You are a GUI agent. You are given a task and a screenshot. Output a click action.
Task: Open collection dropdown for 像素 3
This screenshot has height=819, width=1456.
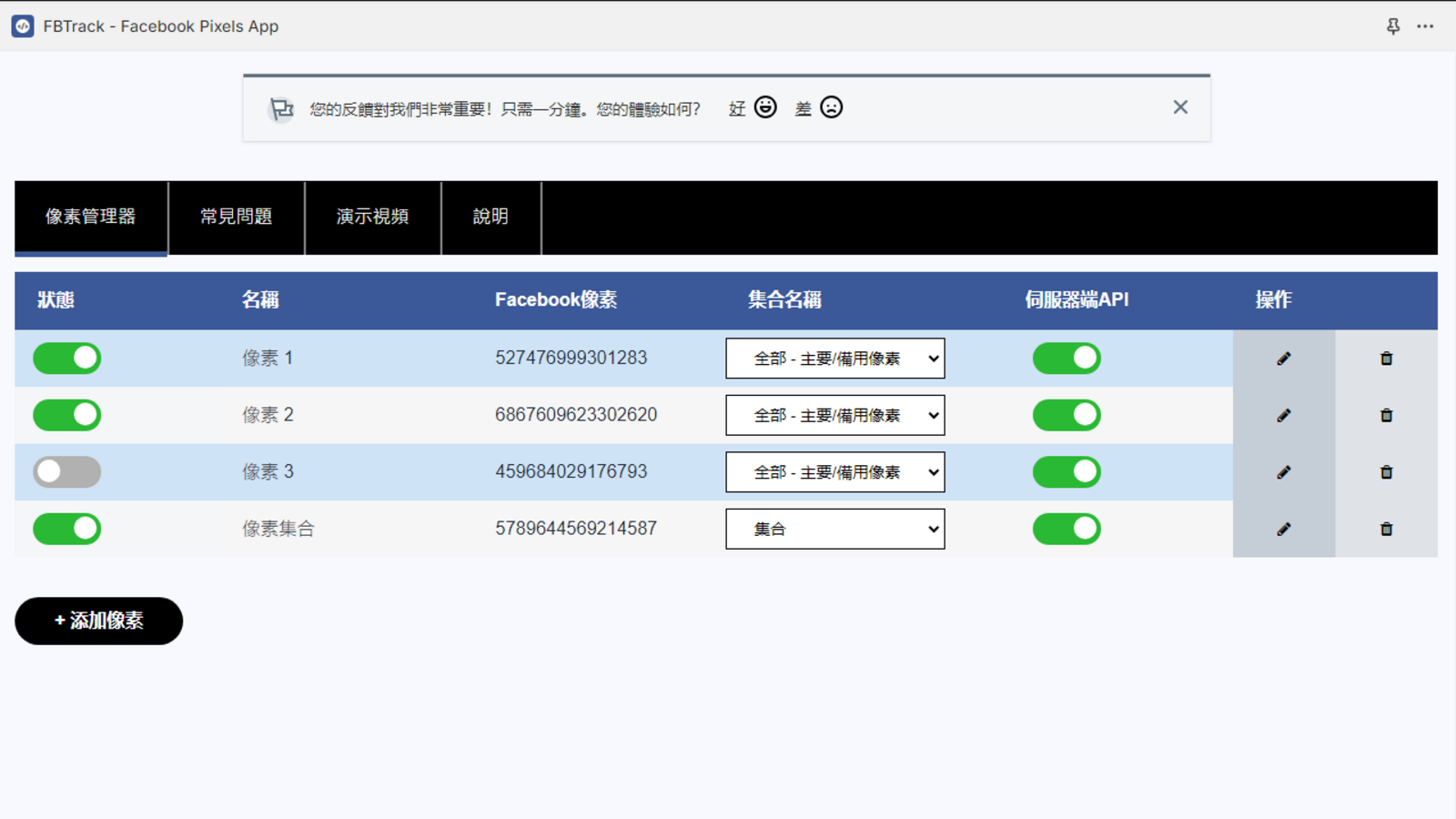[x=835, y=472]
